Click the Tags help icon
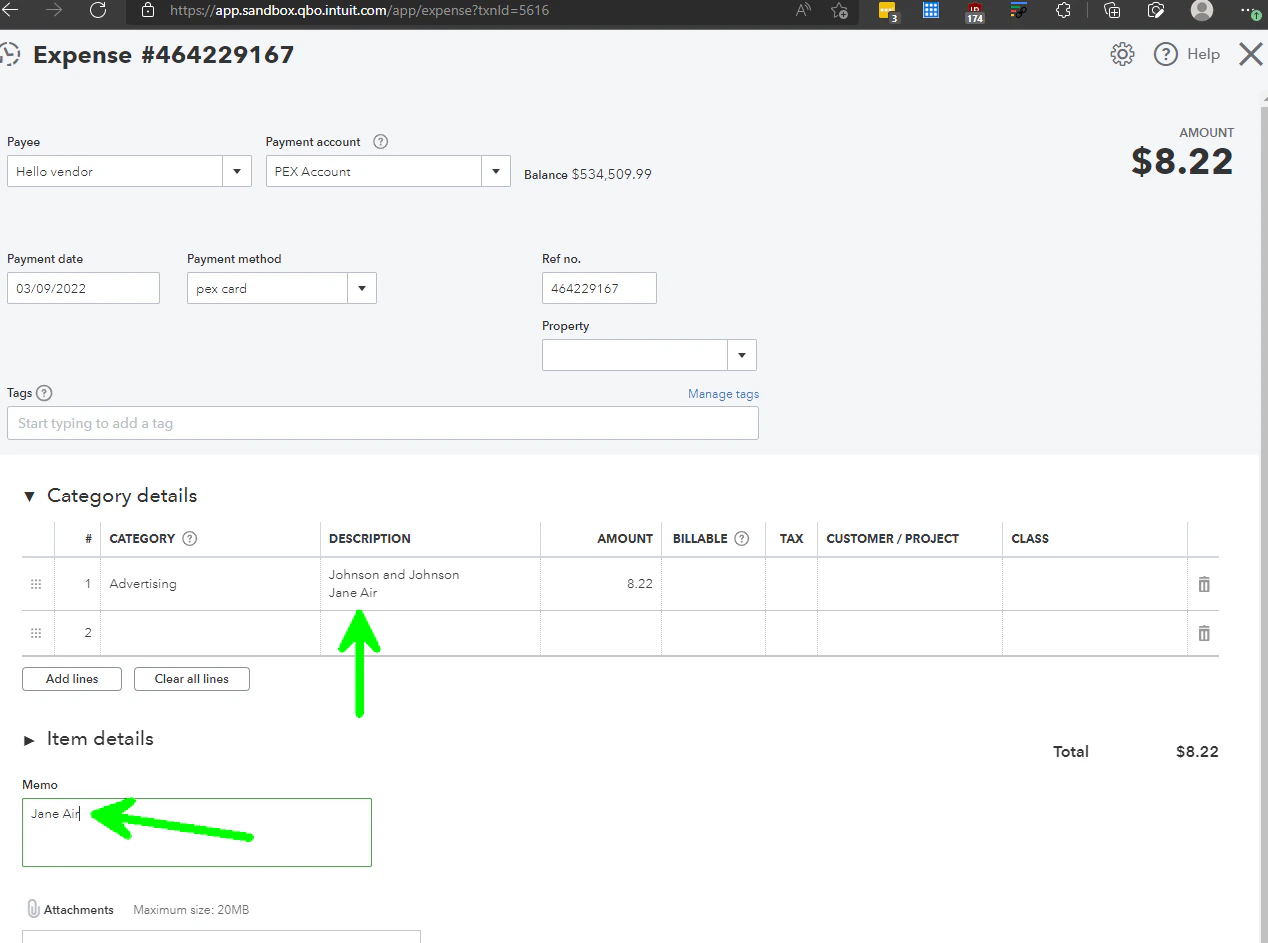Screen dimensions: 1268x943 point(44,393)
